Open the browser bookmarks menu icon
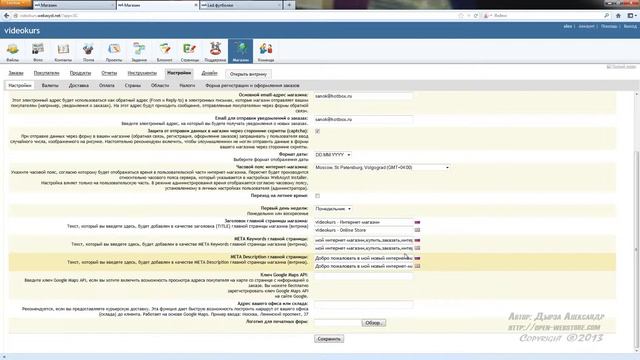640x360 pixels. tap(632, 16)
